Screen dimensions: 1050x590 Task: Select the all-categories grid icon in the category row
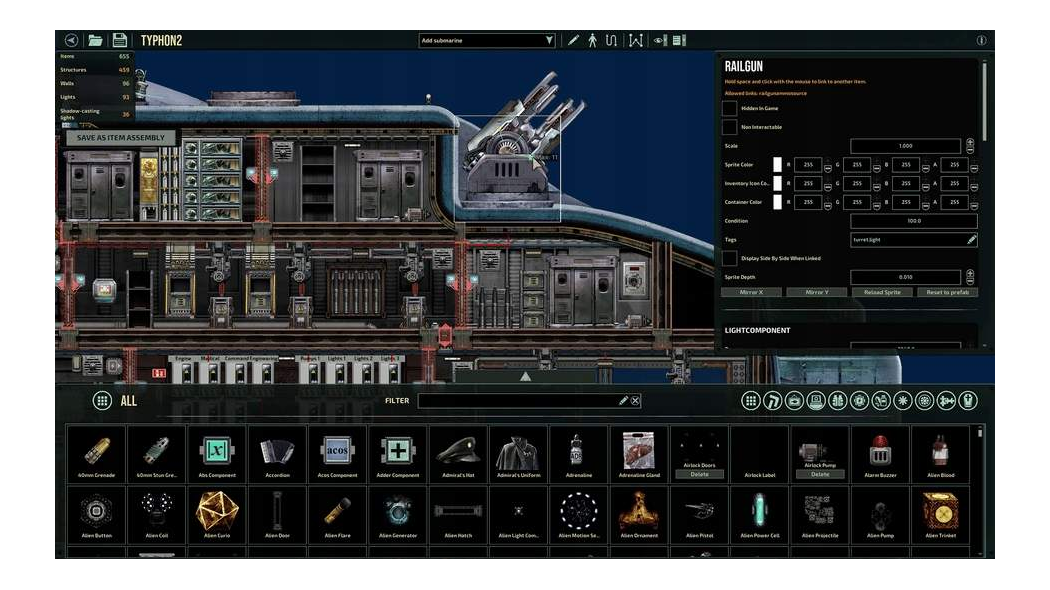coord(751,400)
